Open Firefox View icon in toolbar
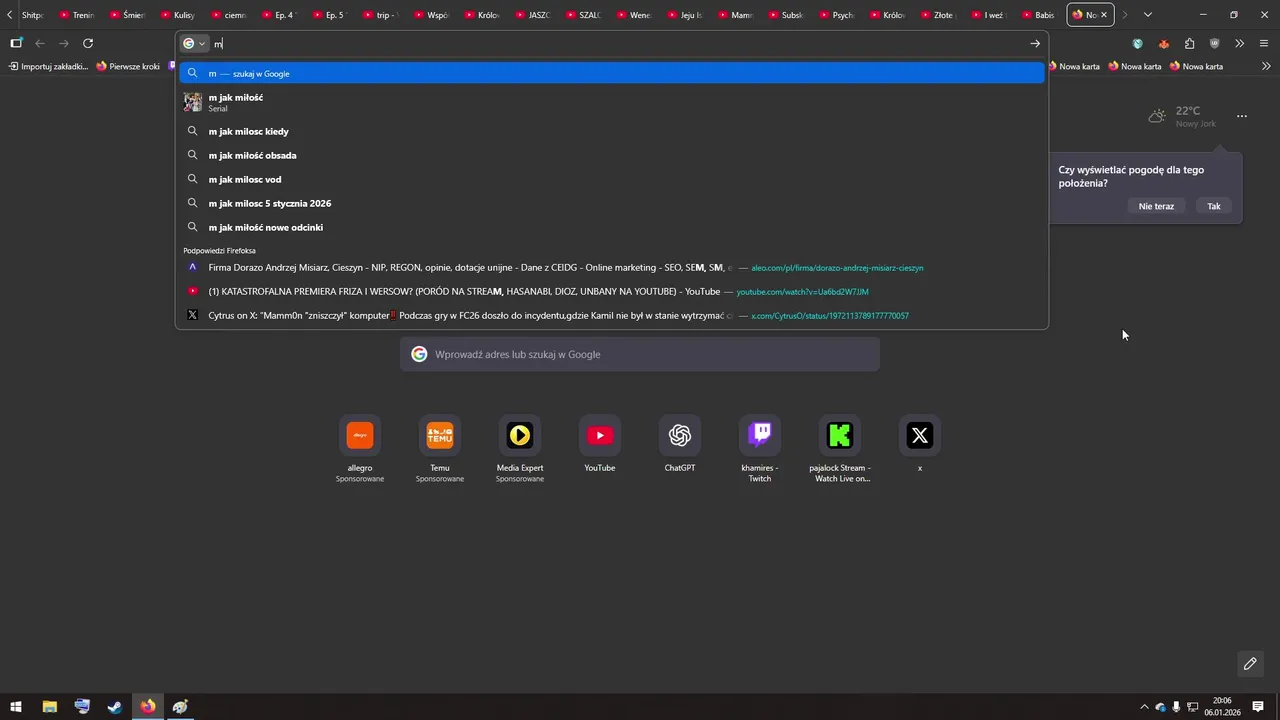The height and width of the screenshot is (720, 1280). coord(16,43)
